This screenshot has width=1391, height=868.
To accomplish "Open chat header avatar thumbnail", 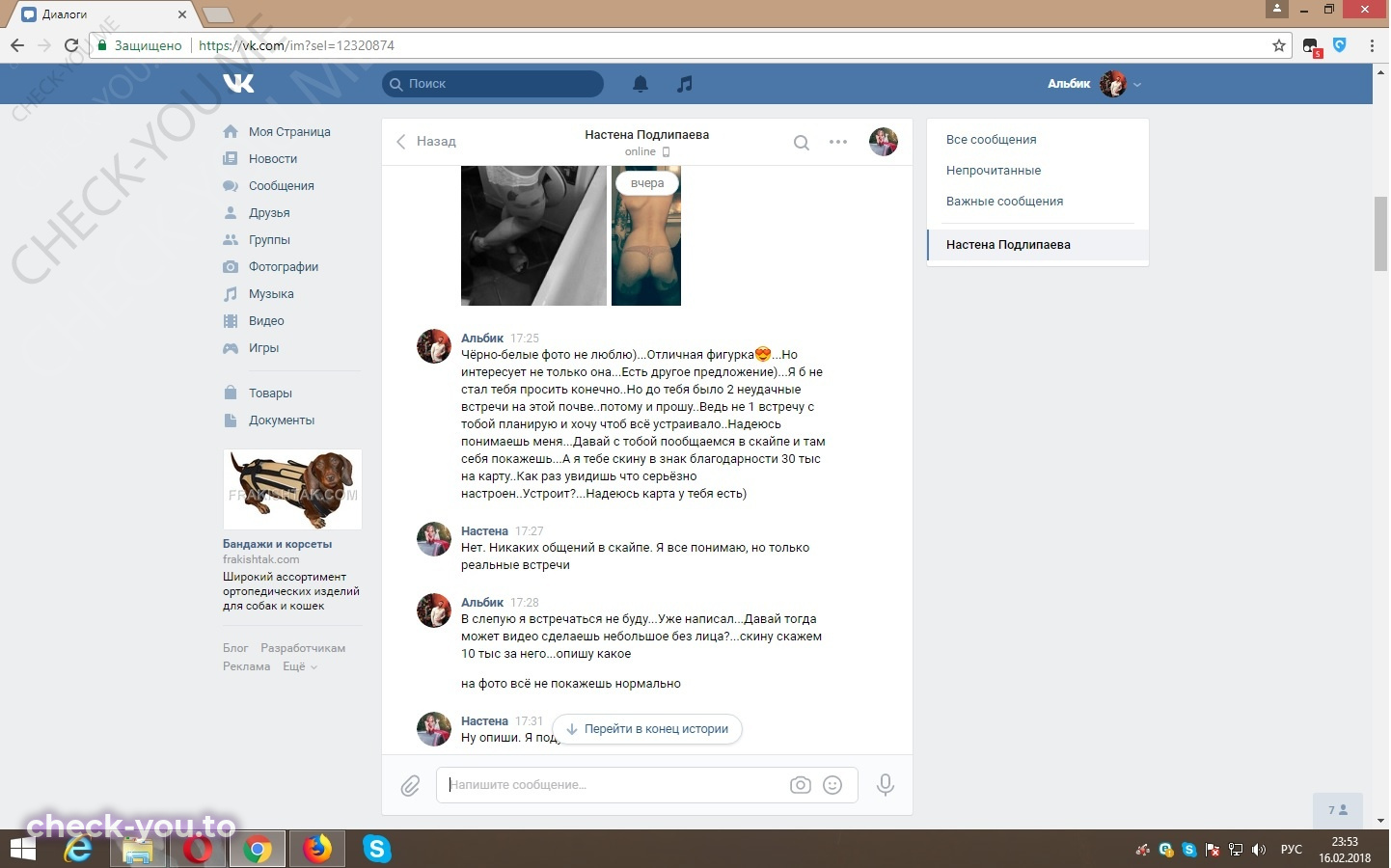I will (x=884, y=142).
